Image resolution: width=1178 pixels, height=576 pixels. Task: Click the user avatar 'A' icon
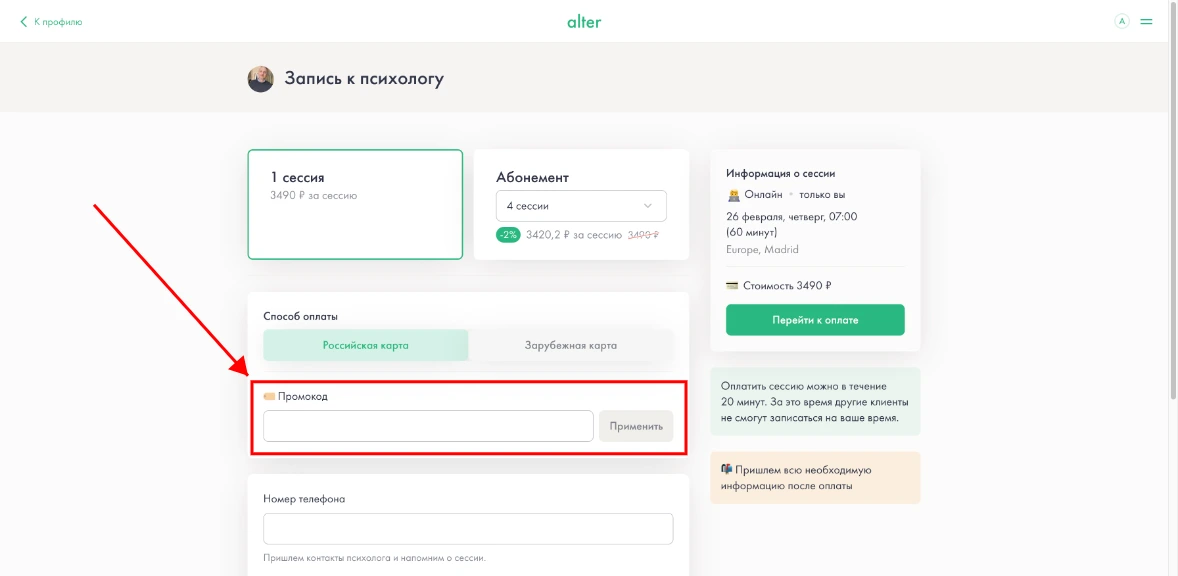(1121, 21)
